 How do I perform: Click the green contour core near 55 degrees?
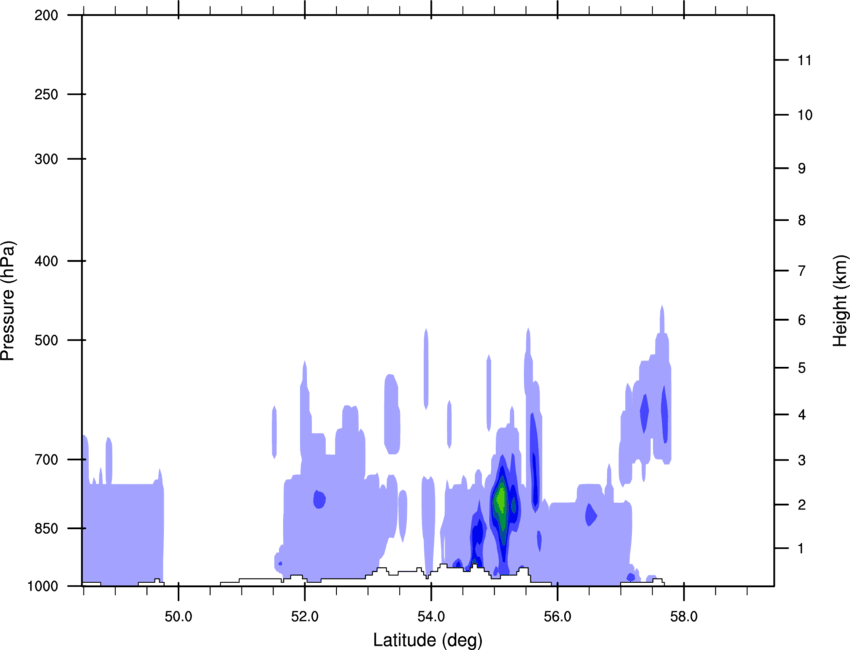pyautogui.click(x=500, y=498)
